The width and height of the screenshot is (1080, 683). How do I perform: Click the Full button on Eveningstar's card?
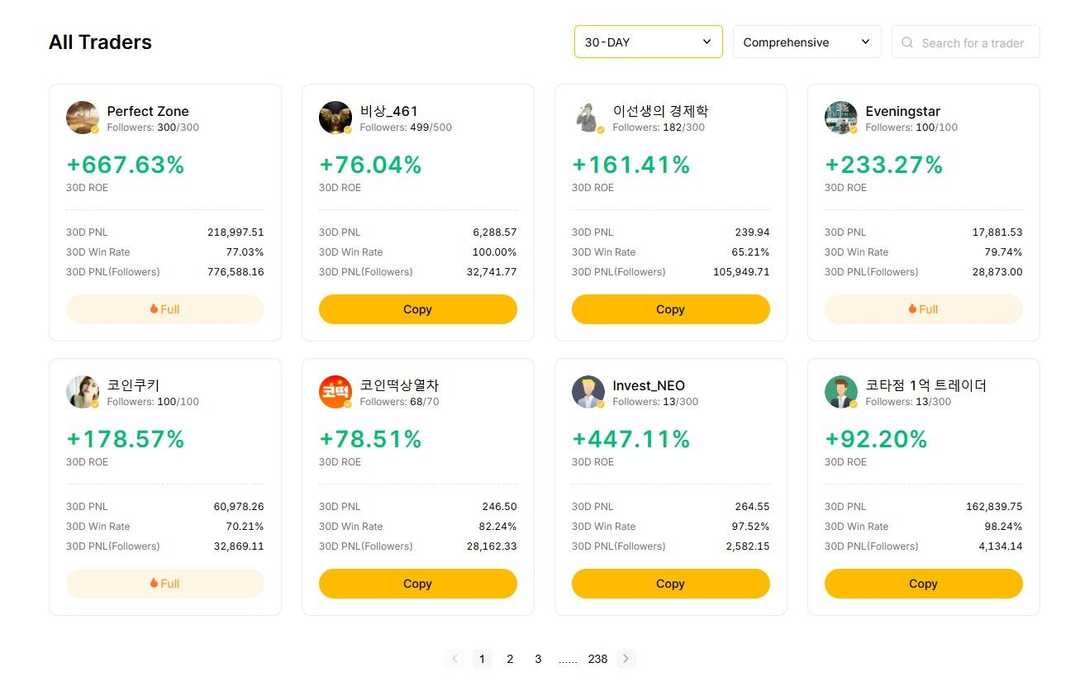923,310
